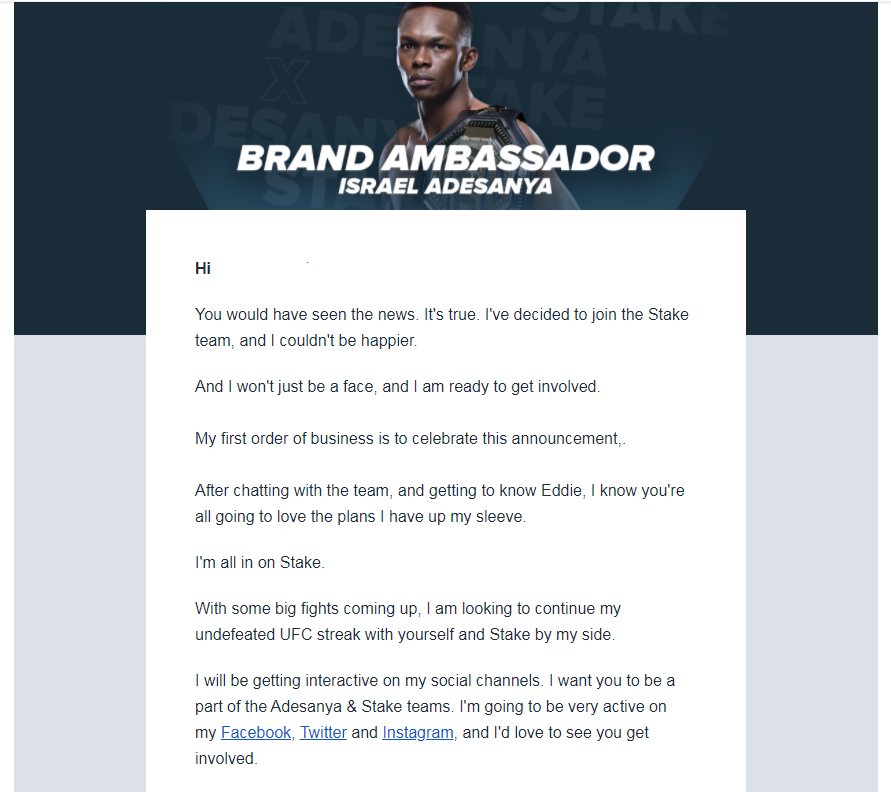
Task: Click the 'getting interactive on my social channels' line
Action: pos(435,681)
